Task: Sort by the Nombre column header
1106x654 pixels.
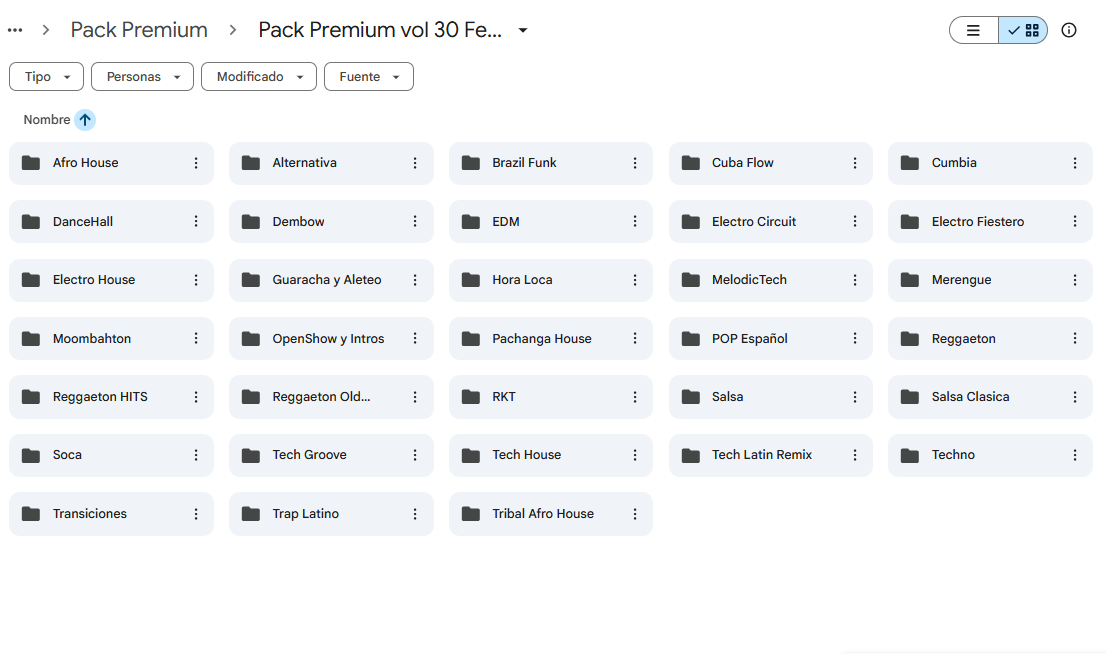Action: pos(47,120)
